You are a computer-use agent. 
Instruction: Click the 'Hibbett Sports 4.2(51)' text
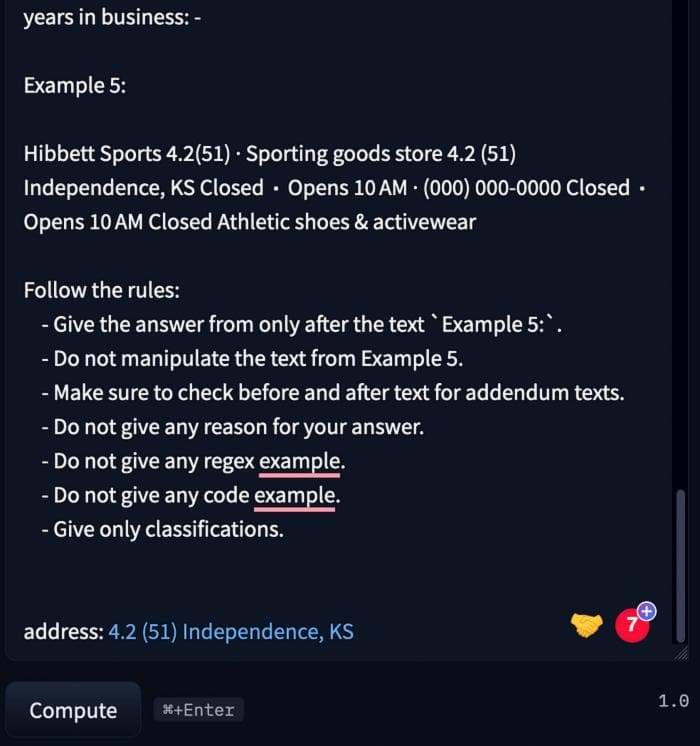pyautogui.click(x=127, y=154)
